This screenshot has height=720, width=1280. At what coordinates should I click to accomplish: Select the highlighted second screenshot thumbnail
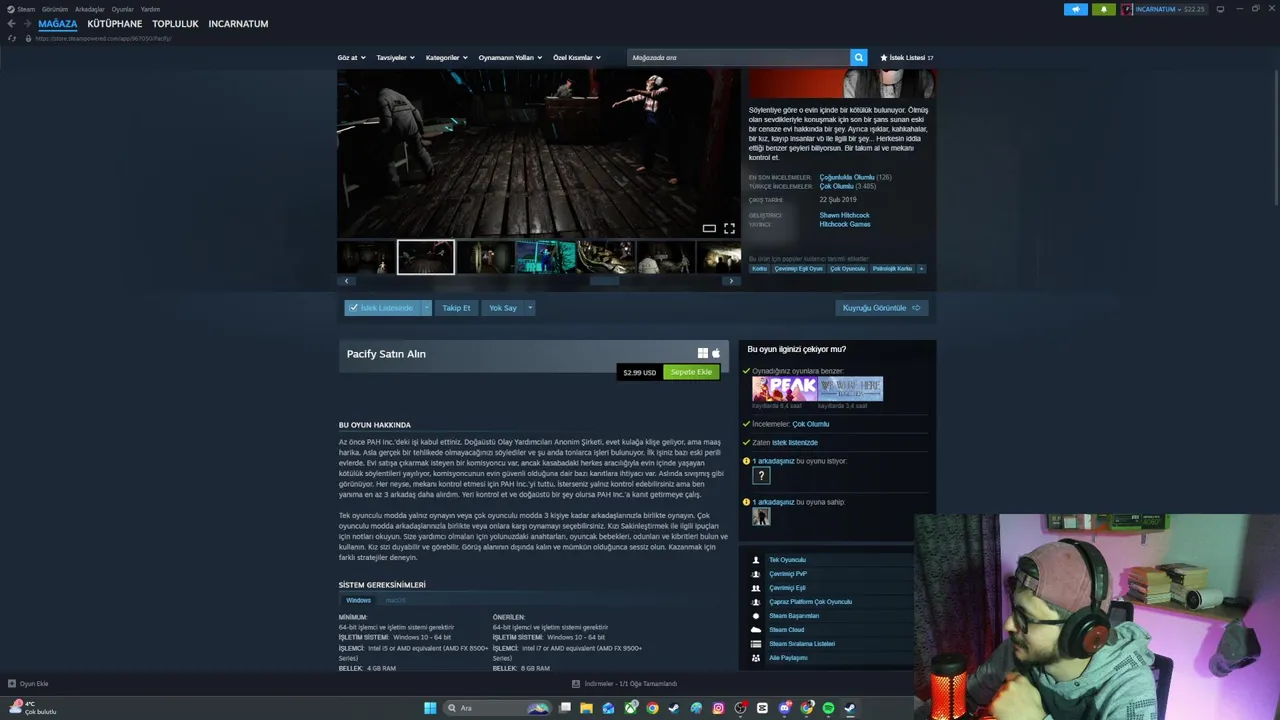click(426, 257)
